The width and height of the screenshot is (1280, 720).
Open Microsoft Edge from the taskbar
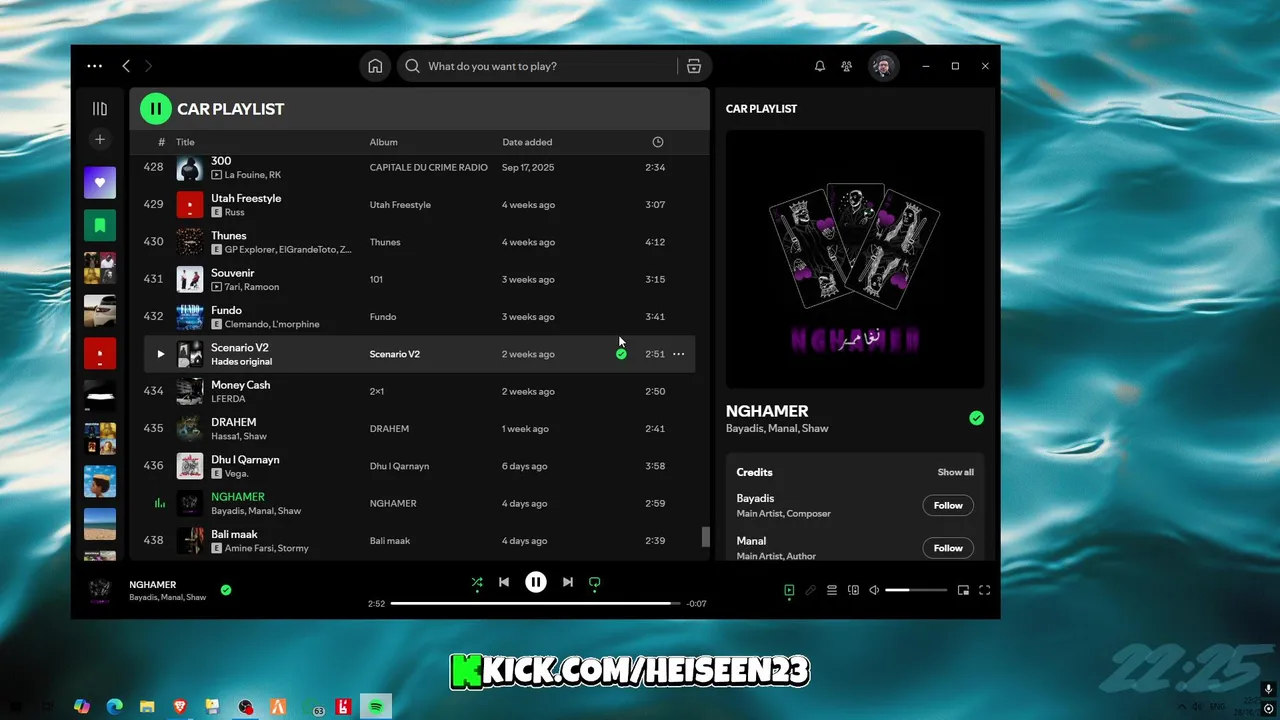pyautogui.click(x=114, y=707)
